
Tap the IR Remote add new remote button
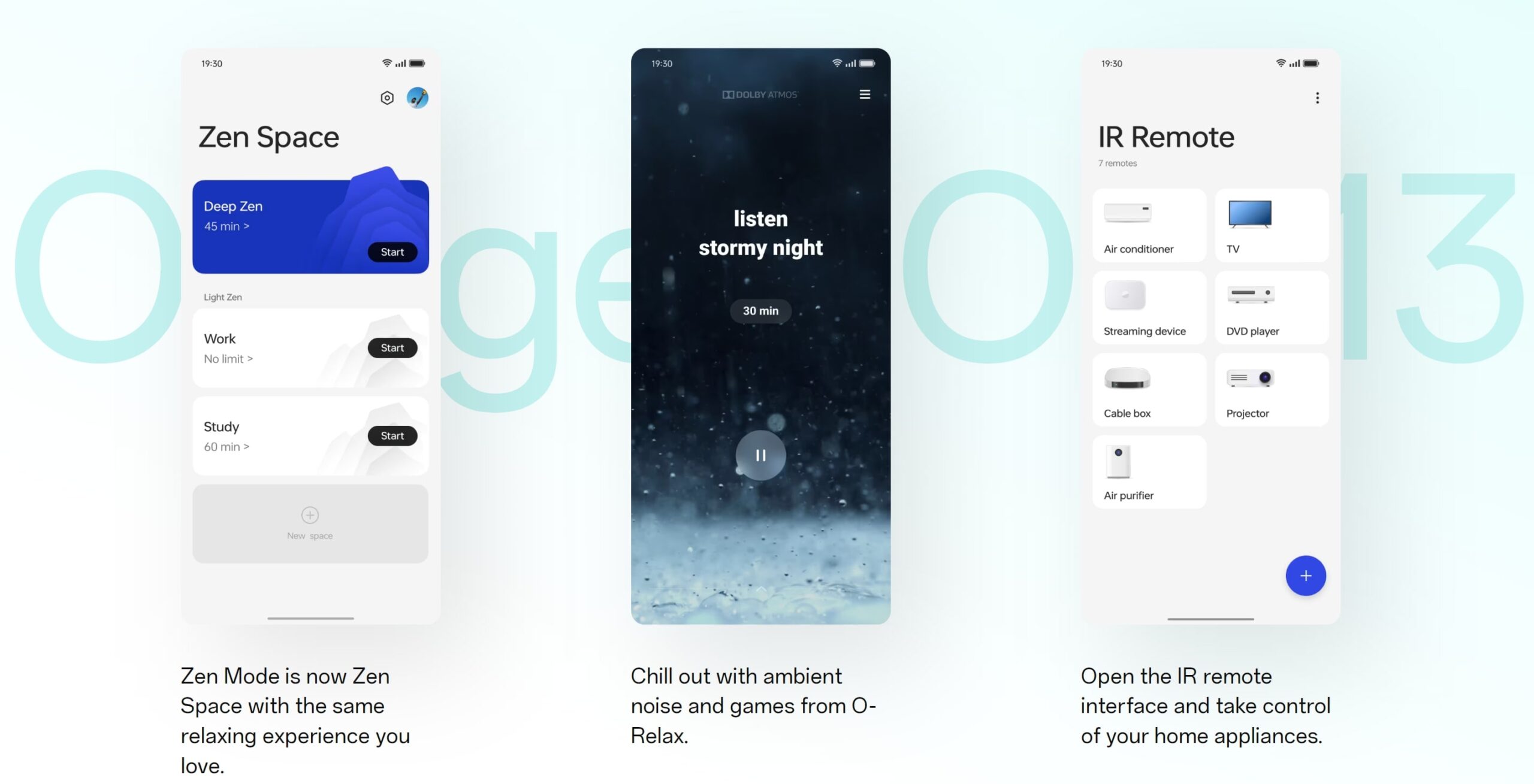[x=1305, y=575]
